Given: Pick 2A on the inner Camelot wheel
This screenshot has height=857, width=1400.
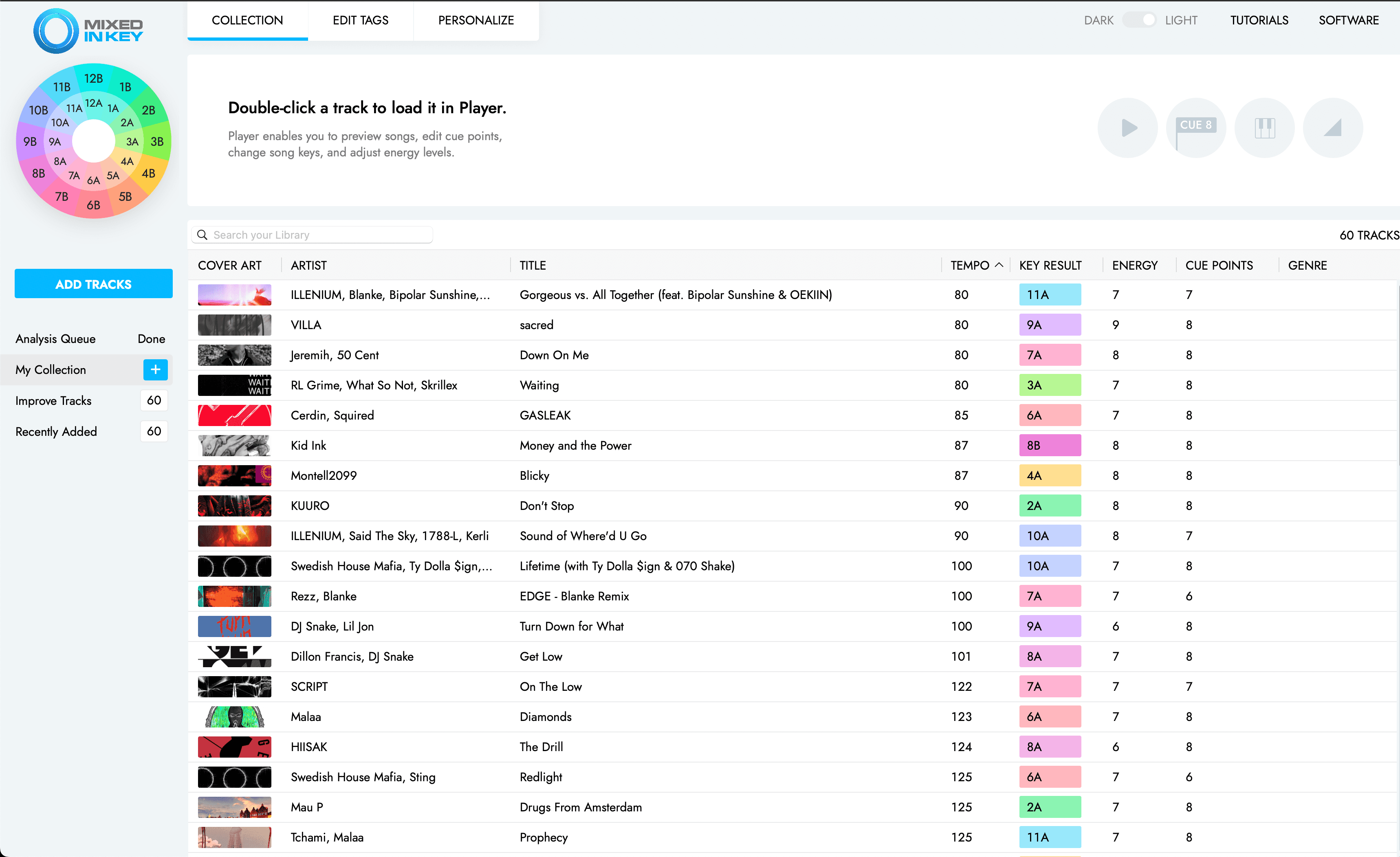Looking at the screenshot, I should (127, 123).
